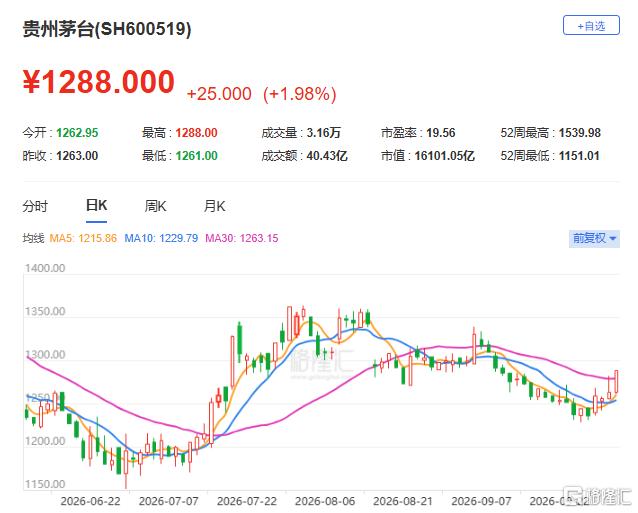Click the 1350.00 price axis label
The height and width of the screenshot is (513, 638).
coord(45,312)
